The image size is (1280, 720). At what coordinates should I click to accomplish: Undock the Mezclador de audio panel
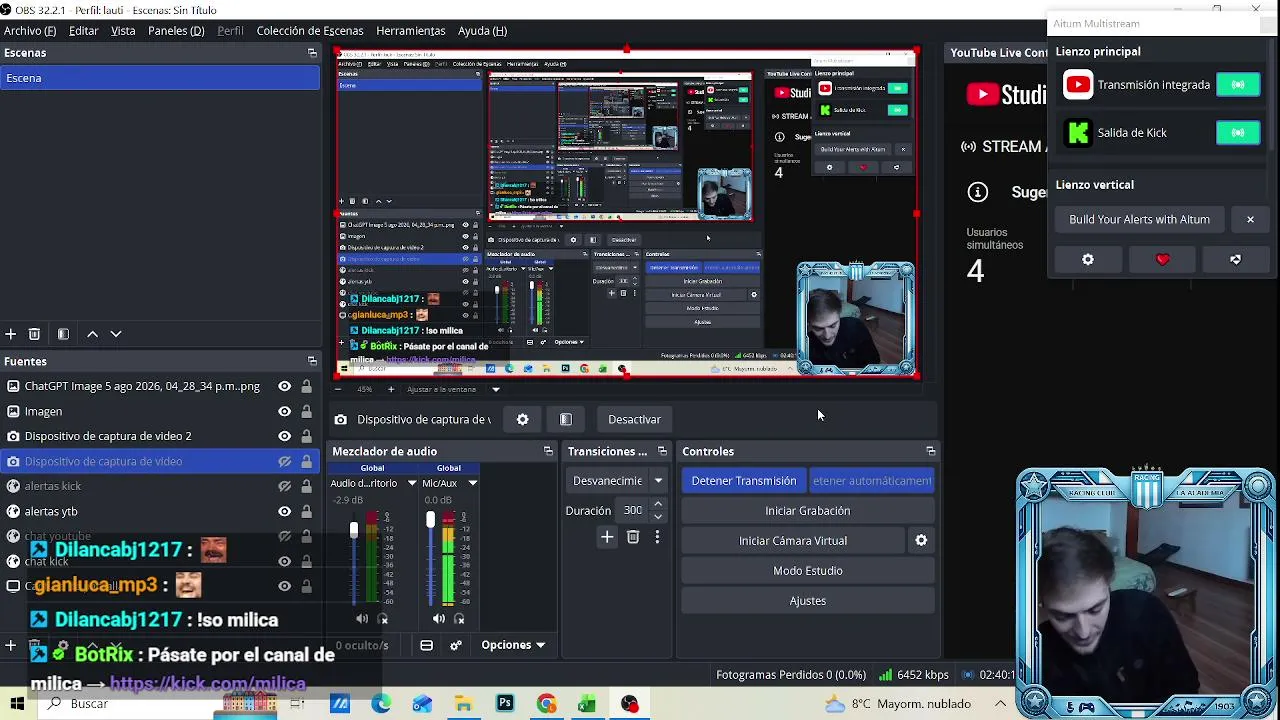(x=548, y=452)
